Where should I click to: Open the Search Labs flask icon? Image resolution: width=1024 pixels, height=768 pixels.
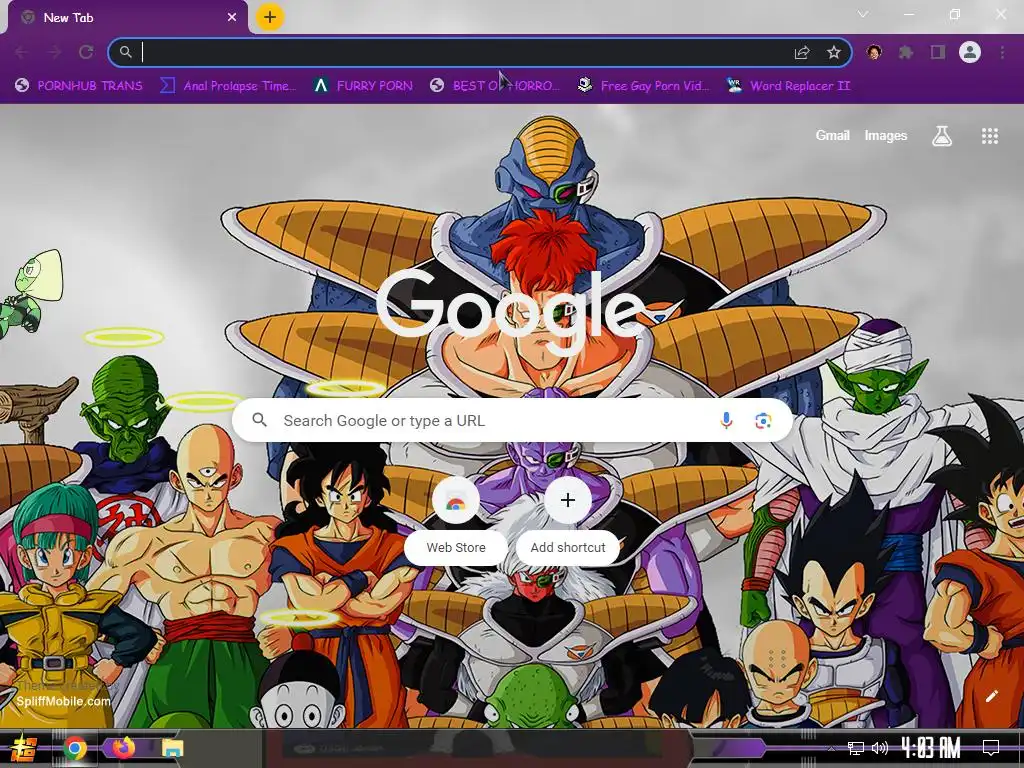pos(942,136)
